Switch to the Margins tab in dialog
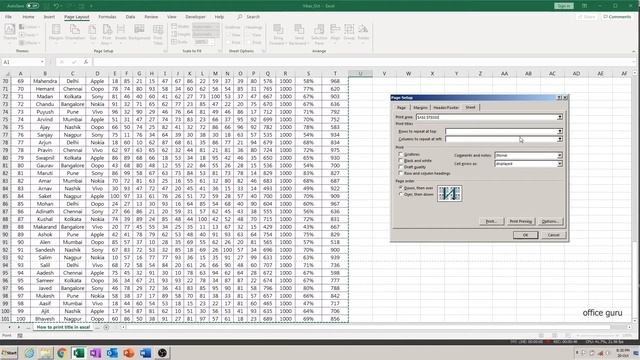 click(x=420, y=107)
